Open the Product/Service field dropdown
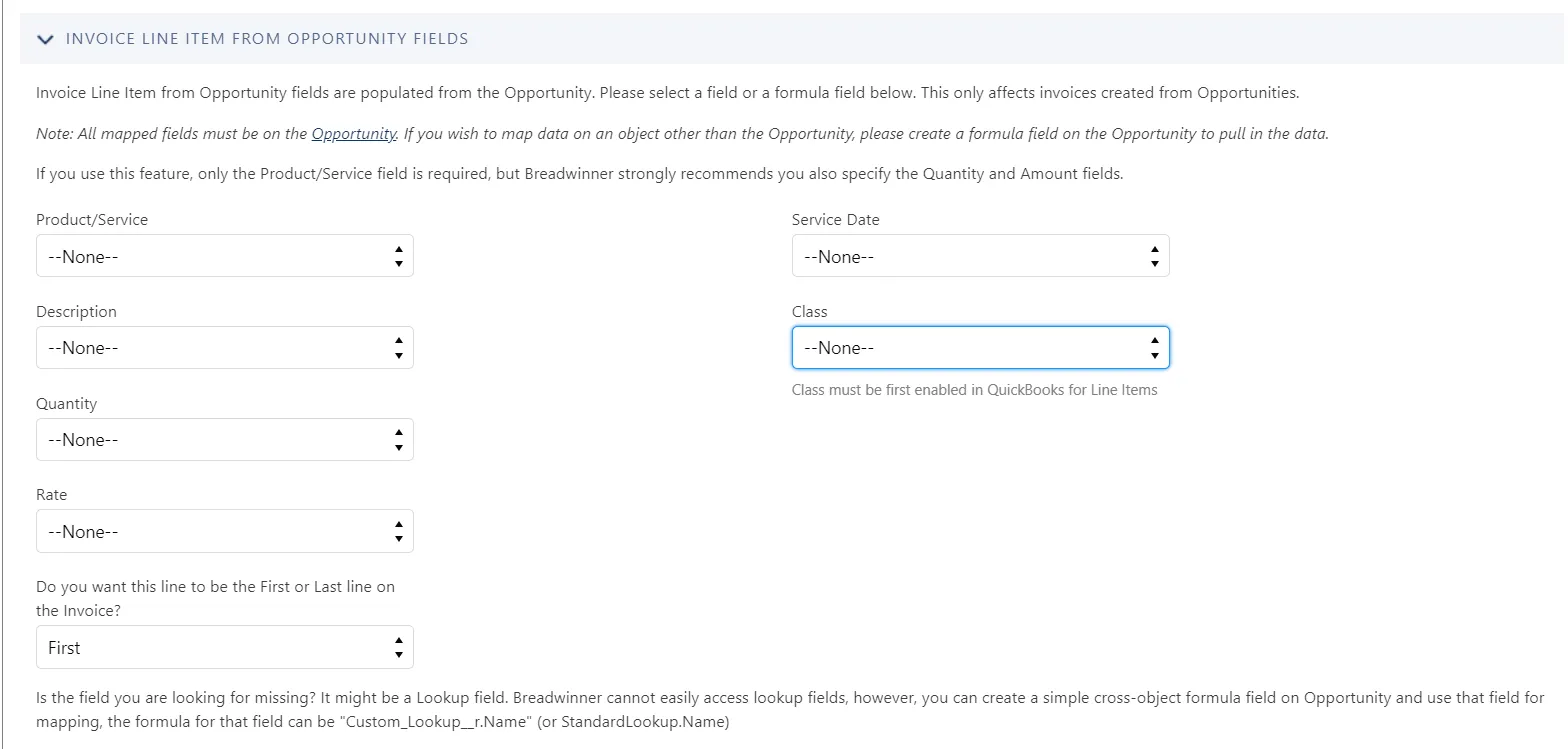 click(225, 256)
